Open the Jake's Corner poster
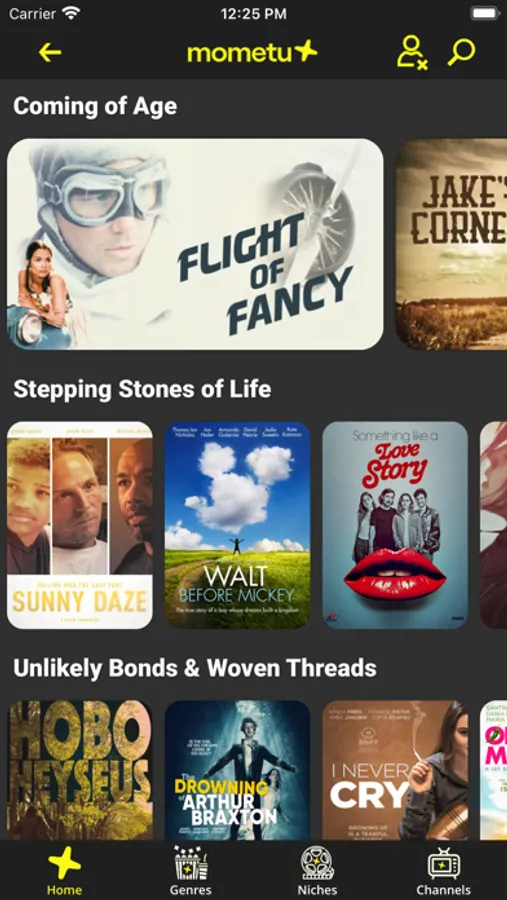The height and width of the screenshot is (900, 507). coord(451,244)
